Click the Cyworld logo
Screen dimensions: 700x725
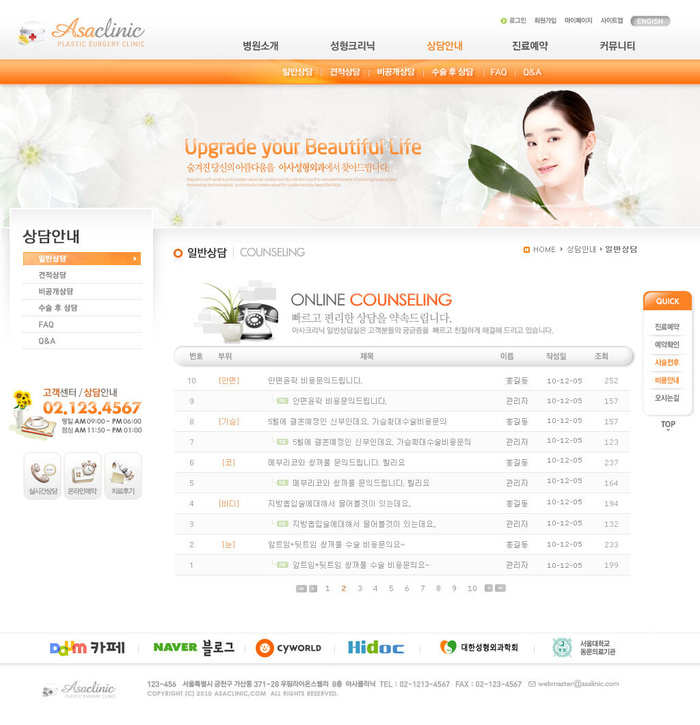[288, 647]
